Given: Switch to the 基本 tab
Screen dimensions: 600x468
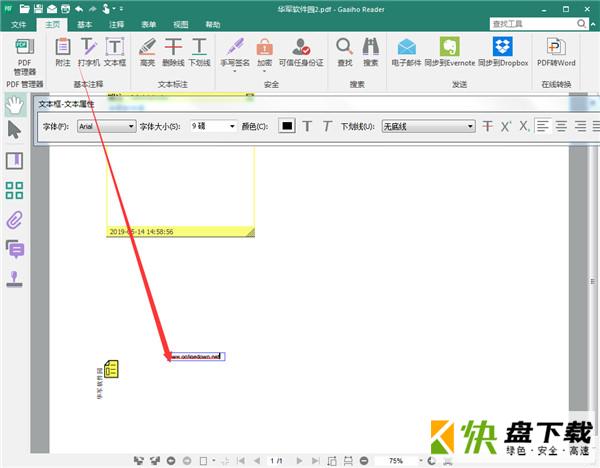Looking at the screenshot, I should point(85,24).
